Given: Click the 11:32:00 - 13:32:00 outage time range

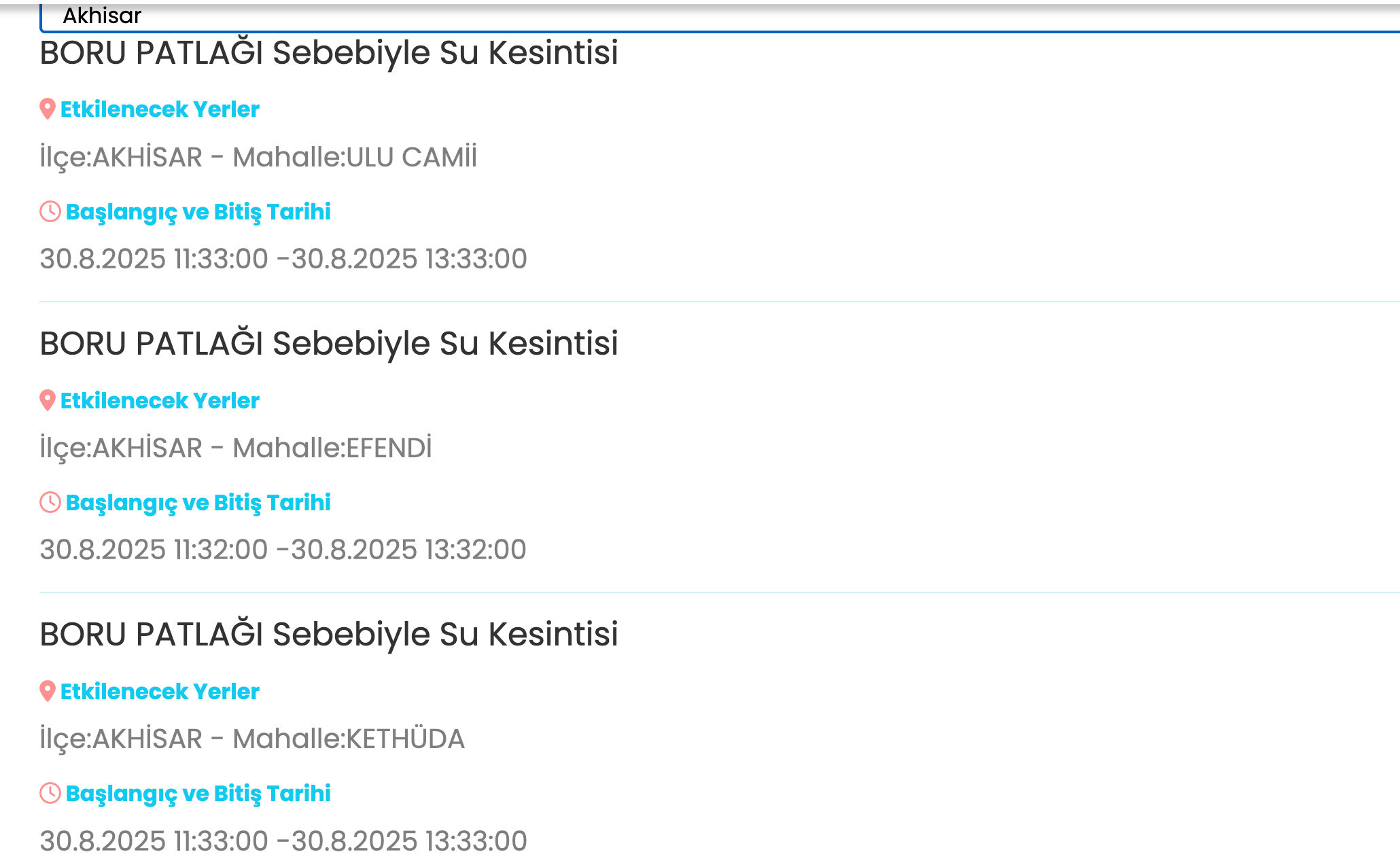Looking at the screenshot, I should click(283, 550).
